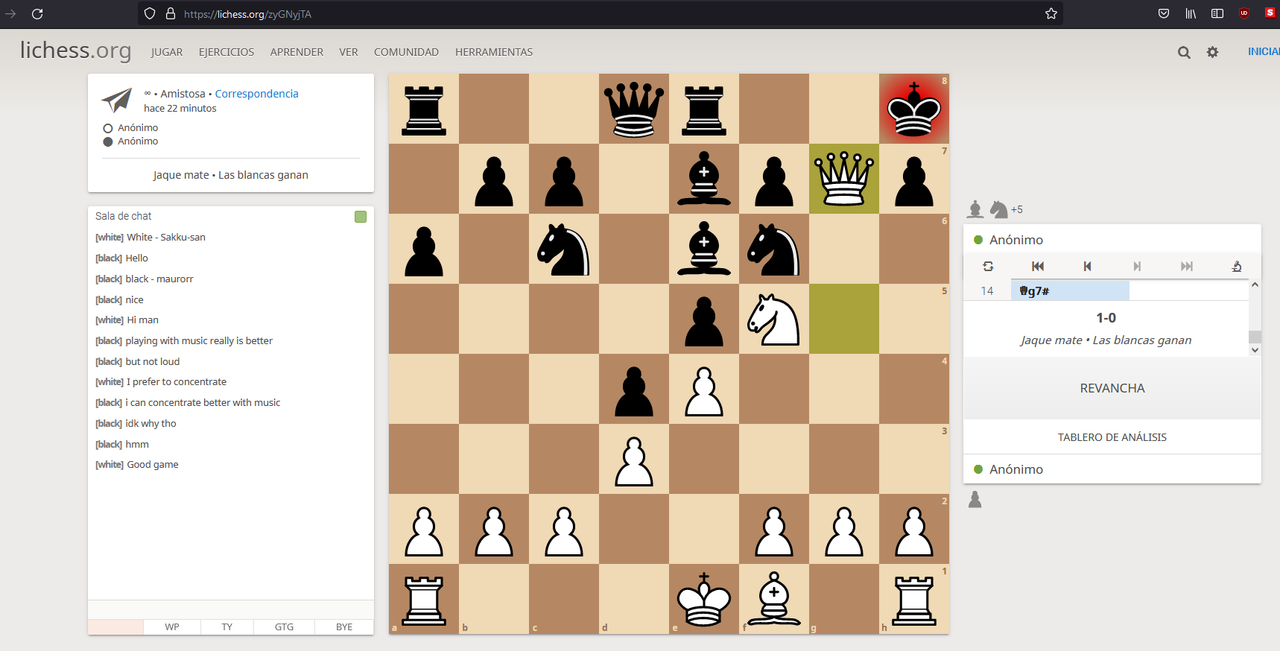This screenshot has height=651, width=1280.
Task: Select the white queen on g7
Action: coord(844,179)
